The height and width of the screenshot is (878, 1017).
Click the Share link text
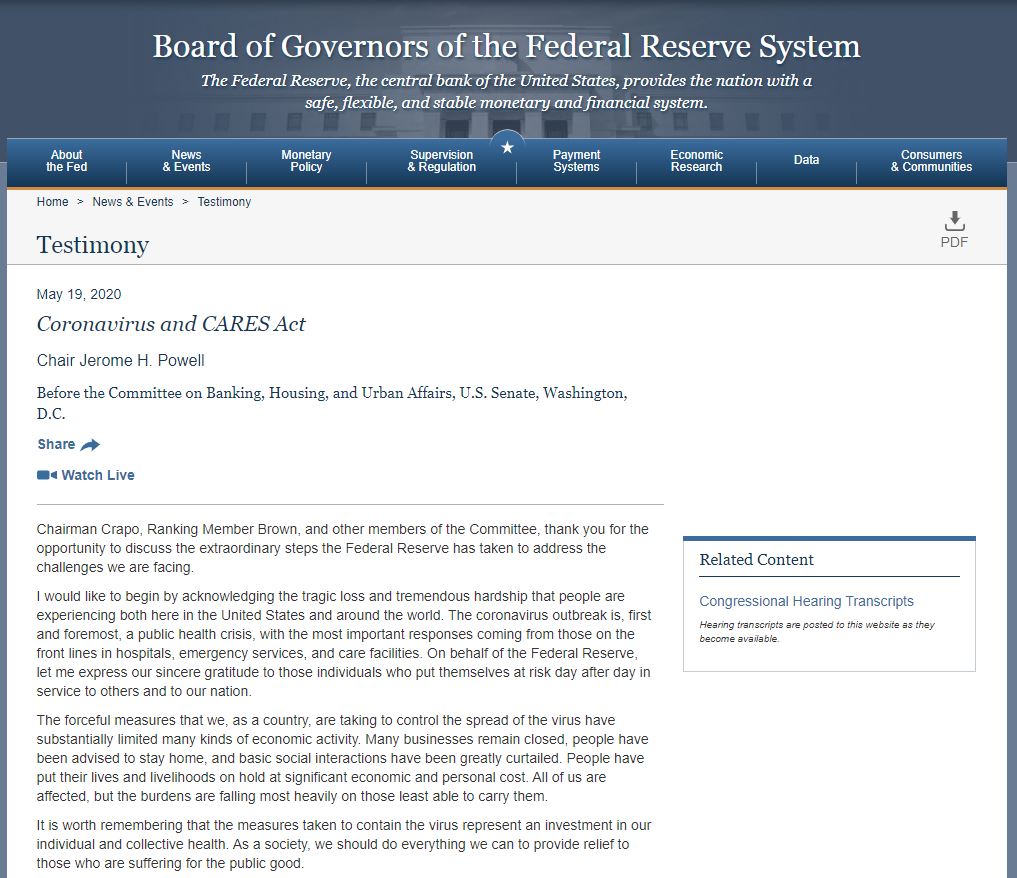(56, 444)
